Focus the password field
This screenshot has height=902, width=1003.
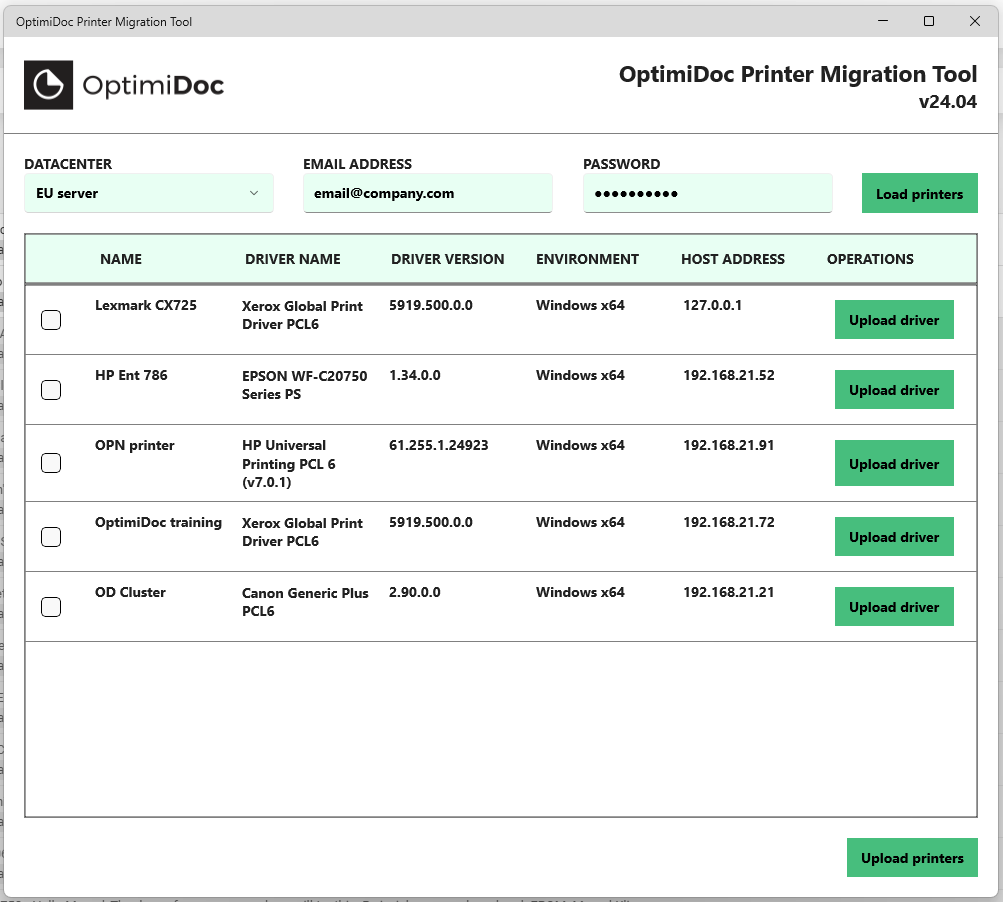point(707,193)
